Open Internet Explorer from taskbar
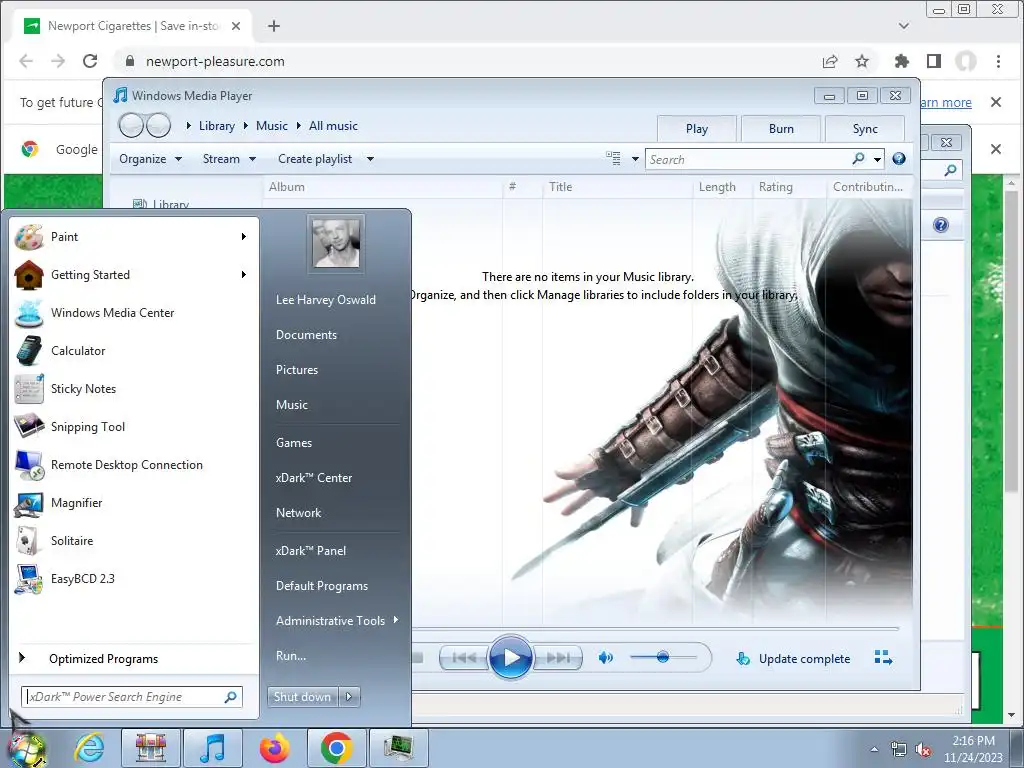1024x768 pixels. (x=89, y=748)
